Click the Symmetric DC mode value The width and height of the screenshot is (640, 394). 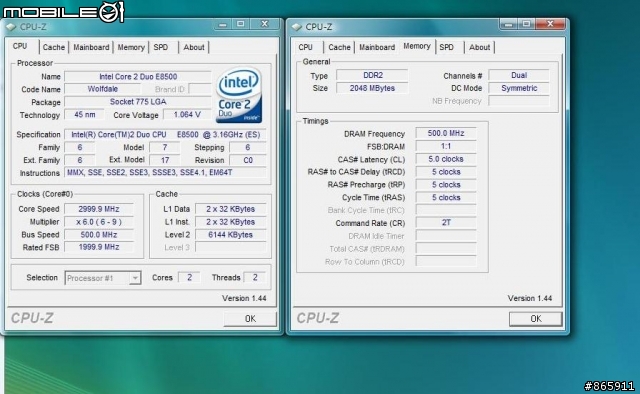pos(519,88)
